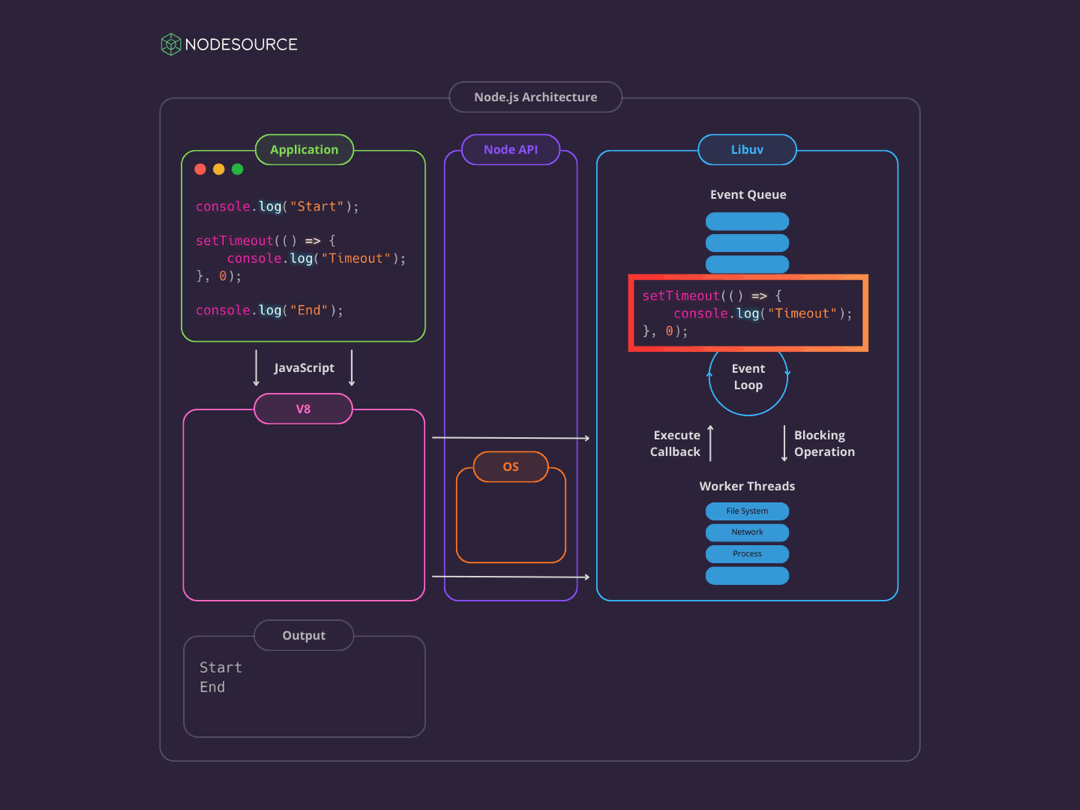The height and width of the screenshot is (810, 1080).
Task: Click the highlighted setTimeout code box
Action: tap(747, 313)
